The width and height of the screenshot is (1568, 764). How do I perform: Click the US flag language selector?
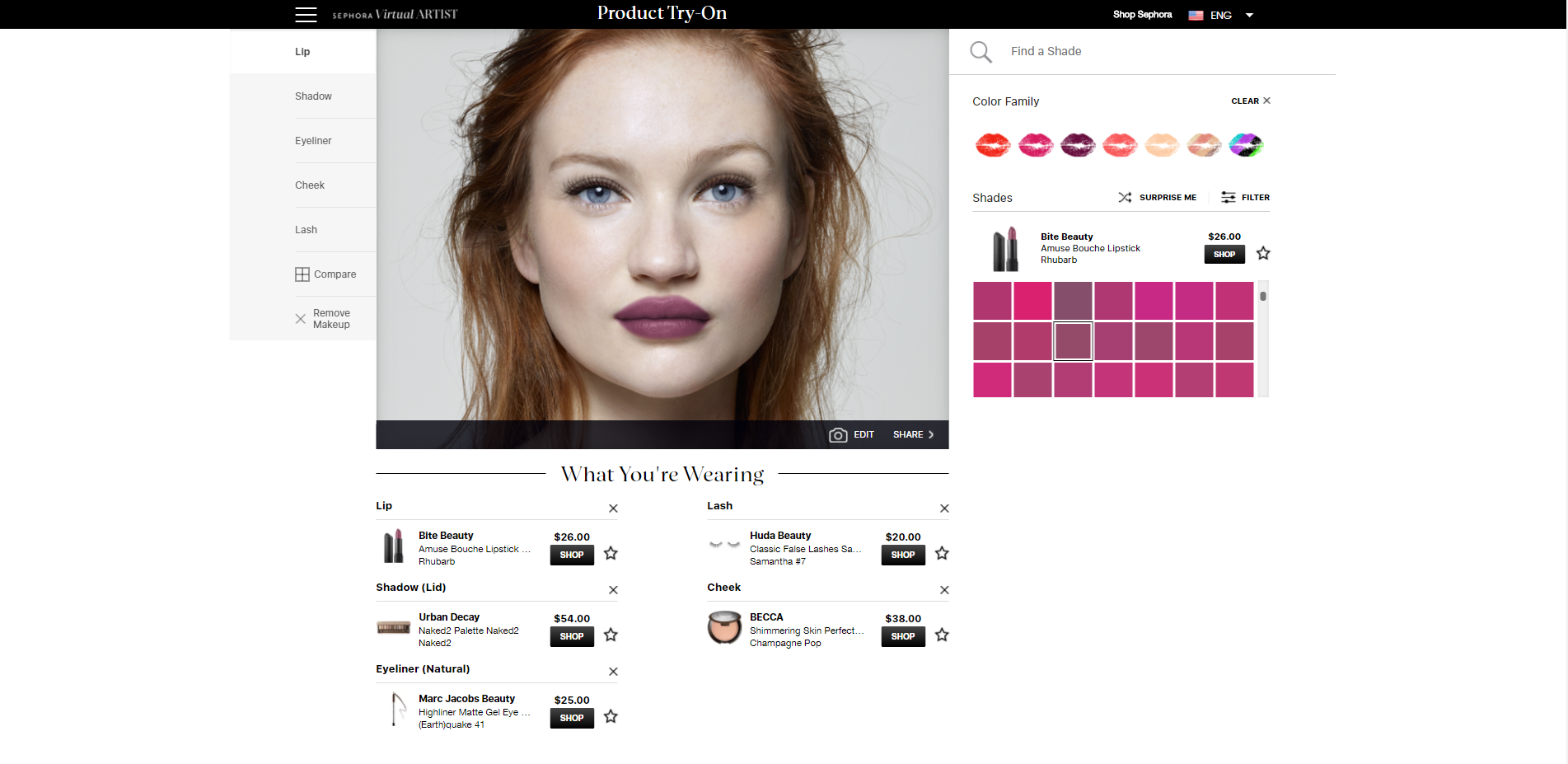[1196, 15]
